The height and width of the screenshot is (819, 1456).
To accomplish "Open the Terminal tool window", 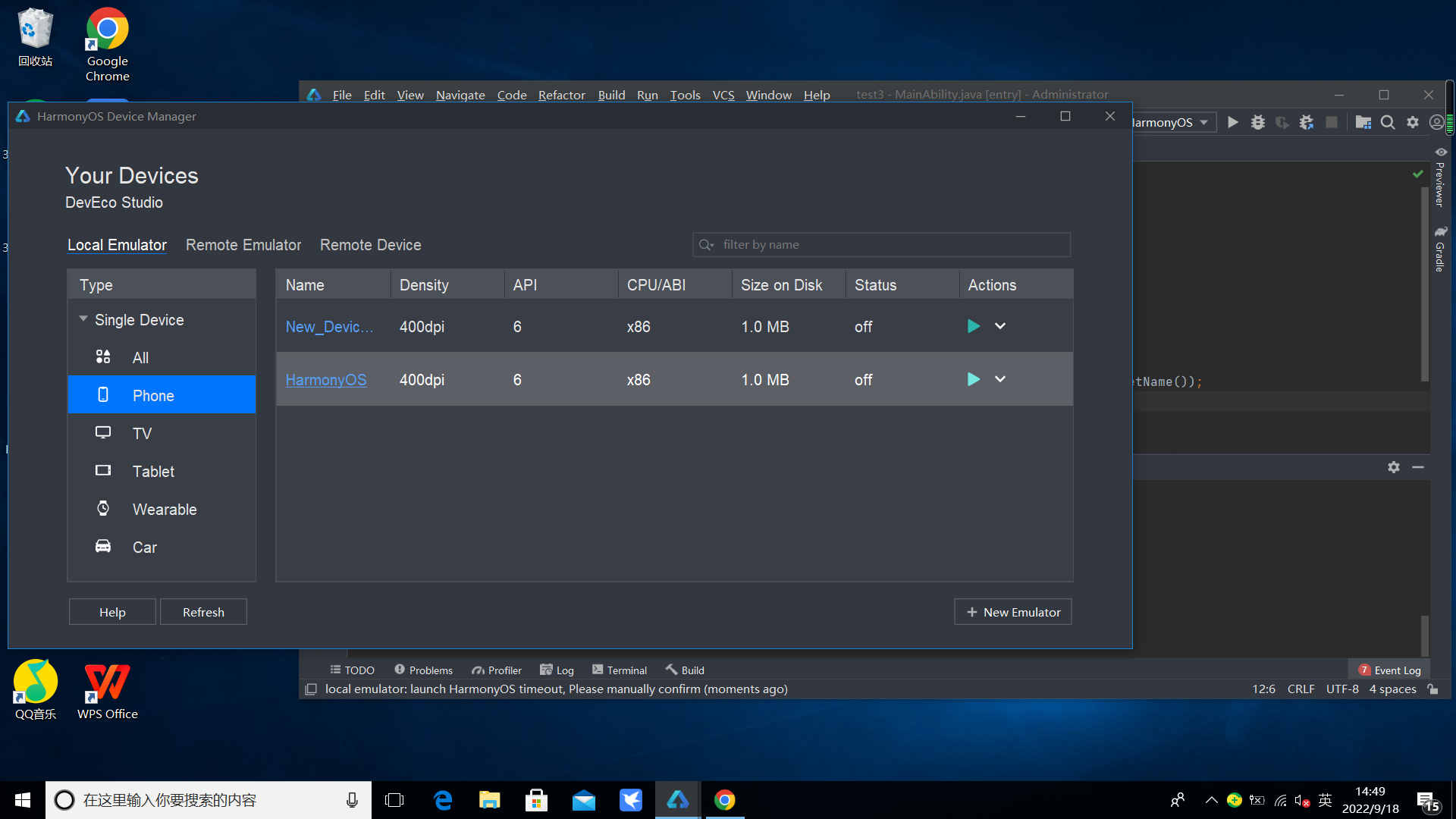I will 620,670.
